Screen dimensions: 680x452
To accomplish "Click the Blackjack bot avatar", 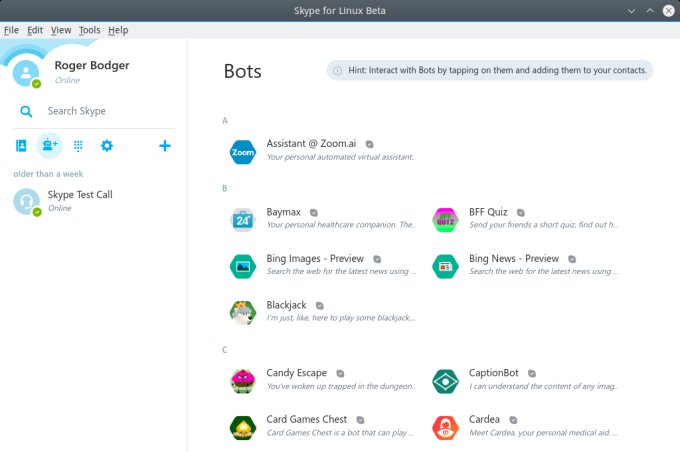I will pyautogui.click(x=242, y=313).
